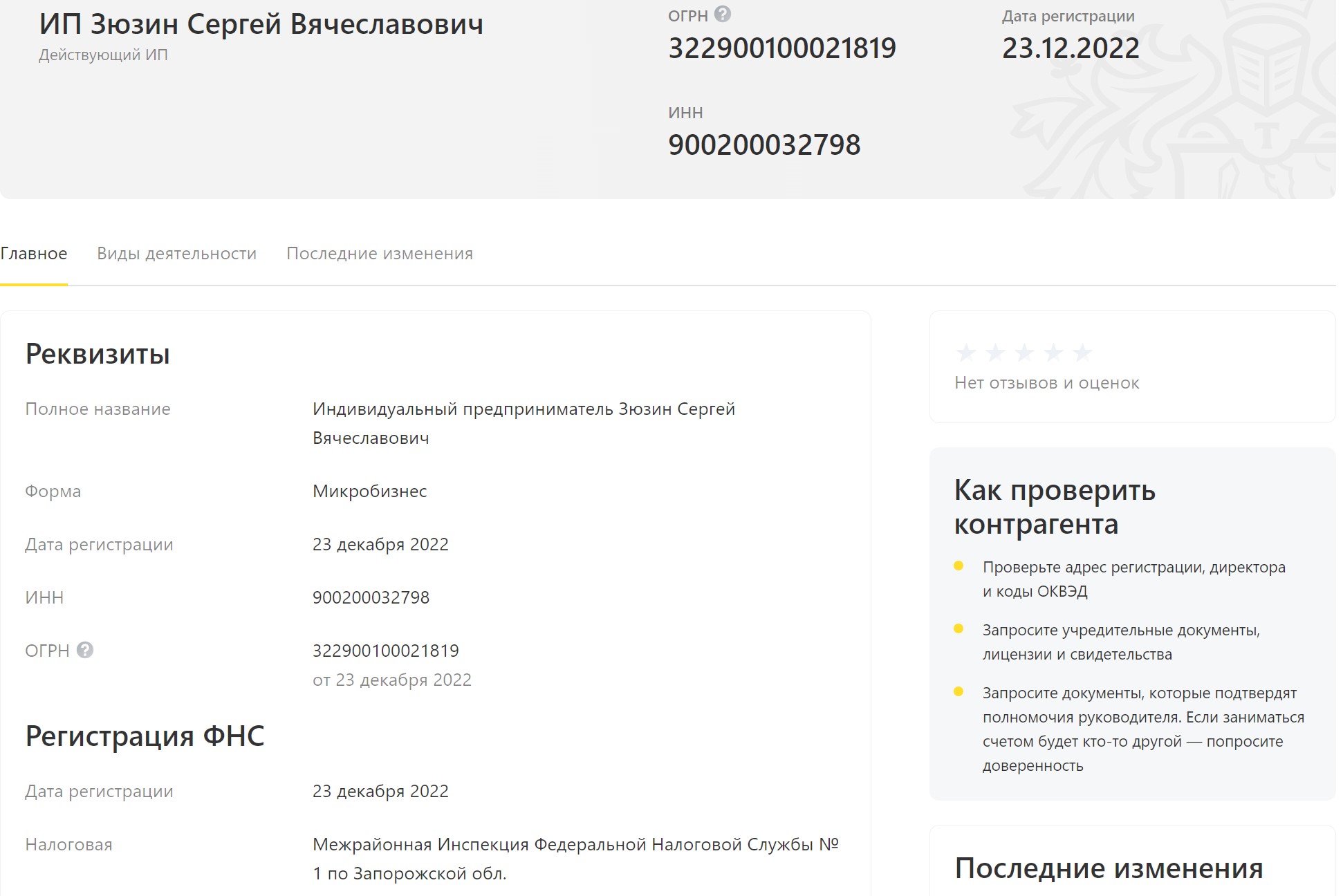Click the help icon next to ОГРН in Реквизиты

pos(85,650)
